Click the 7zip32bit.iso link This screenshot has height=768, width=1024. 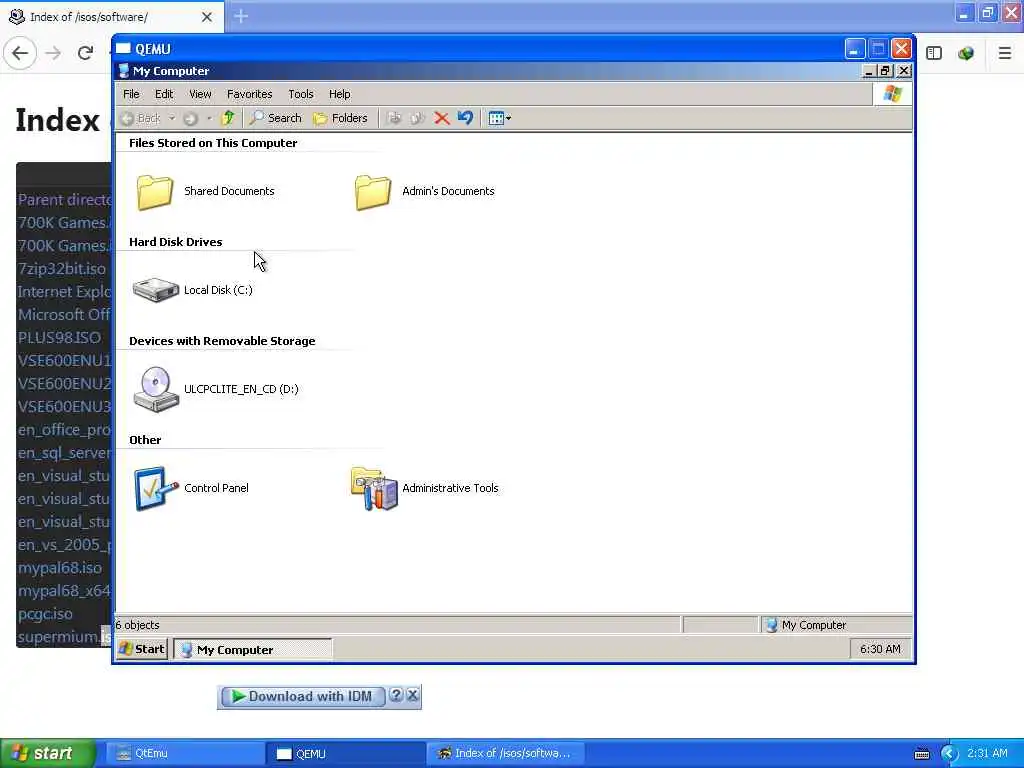pyautogui.click(x=61, y=268)
